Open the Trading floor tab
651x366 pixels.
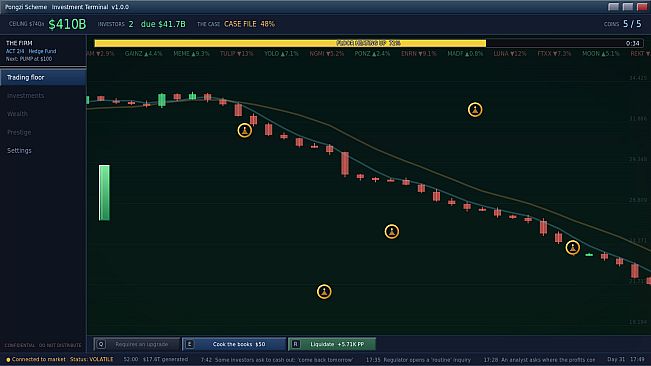[43, 78]
